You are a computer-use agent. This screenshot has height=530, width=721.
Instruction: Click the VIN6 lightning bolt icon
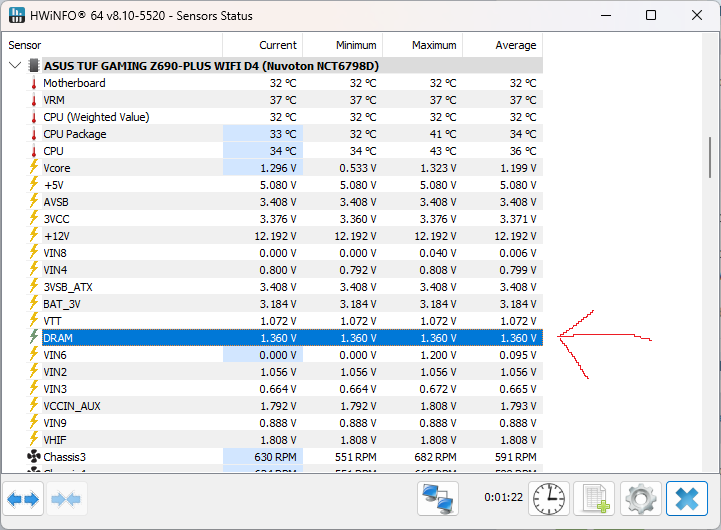click(34, 354)
